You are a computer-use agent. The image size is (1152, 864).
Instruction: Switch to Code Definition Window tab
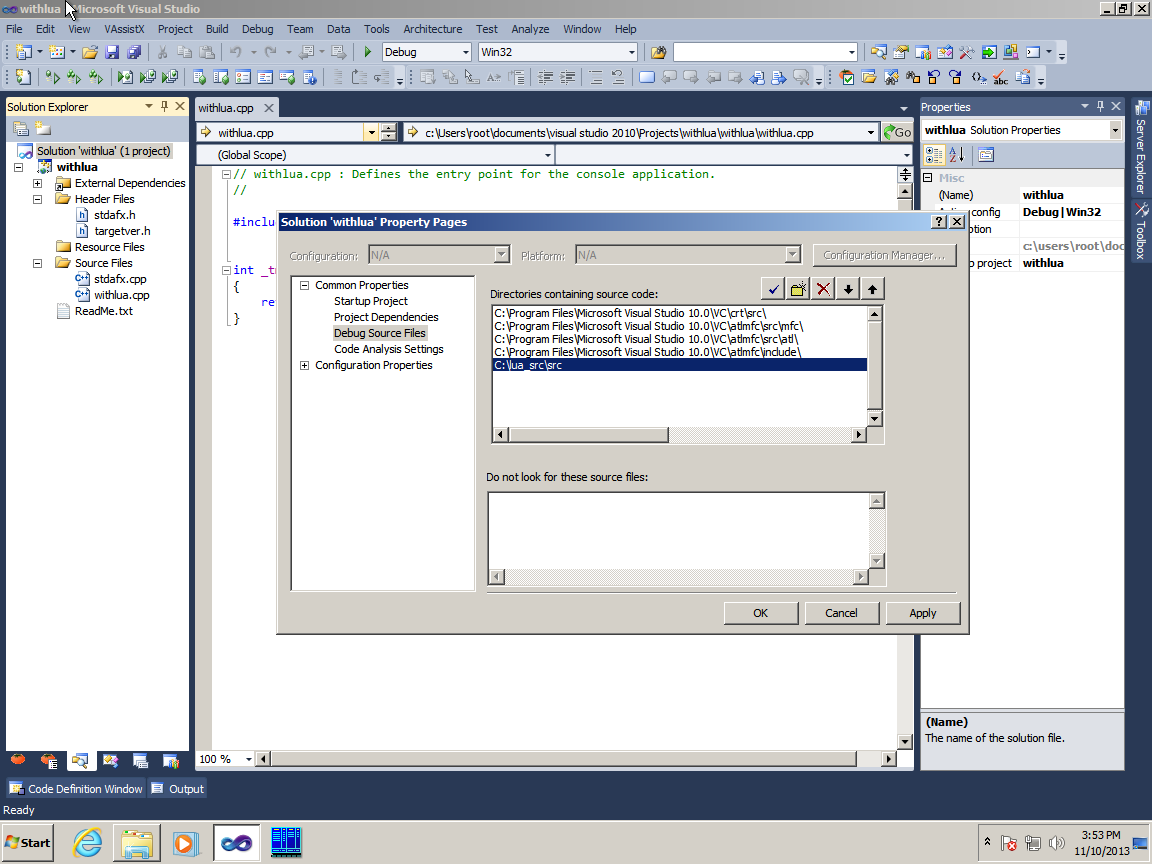[x=76, y=789]
